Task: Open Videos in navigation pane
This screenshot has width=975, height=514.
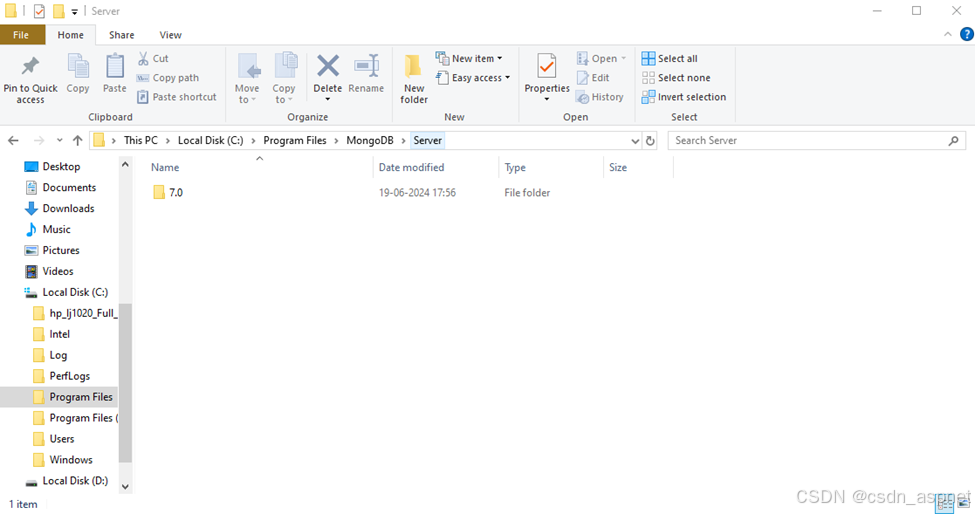Action: 58,271
